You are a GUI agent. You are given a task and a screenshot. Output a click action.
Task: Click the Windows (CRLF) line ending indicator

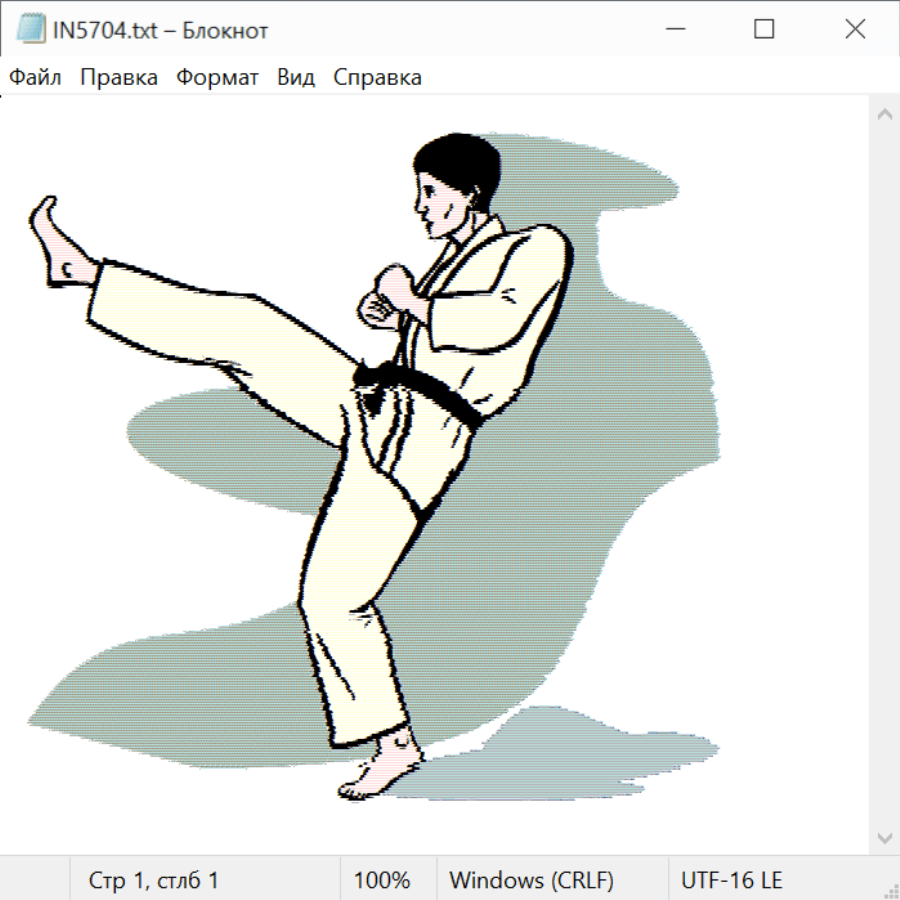coord(531,881)
